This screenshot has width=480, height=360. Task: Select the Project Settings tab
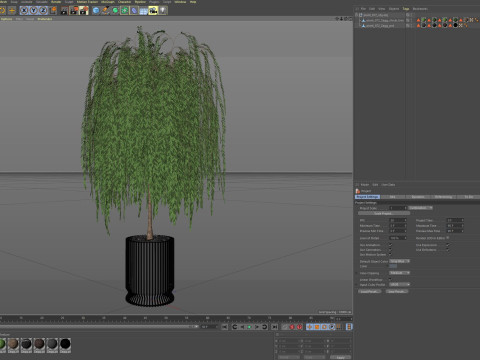(367, 197)
